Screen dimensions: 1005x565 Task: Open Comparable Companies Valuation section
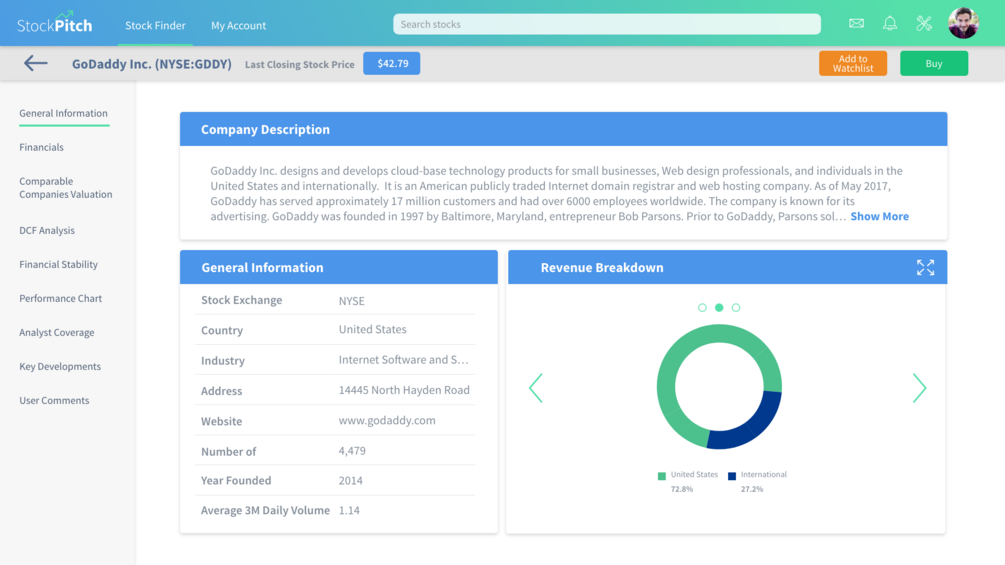pyautogui.click(x=65, y=188)
